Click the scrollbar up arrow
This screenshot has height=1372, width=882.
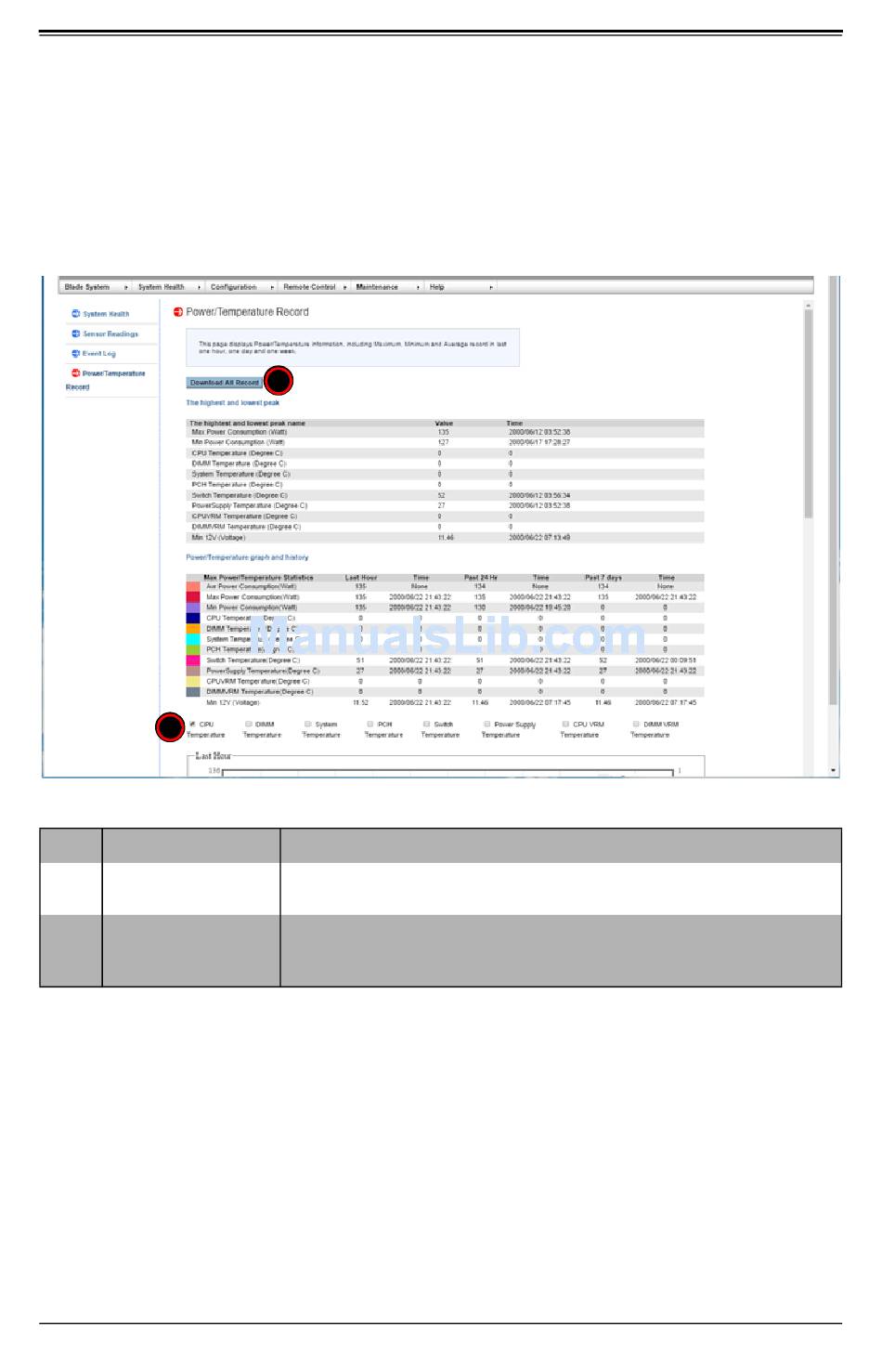click(x=808, y=305)
